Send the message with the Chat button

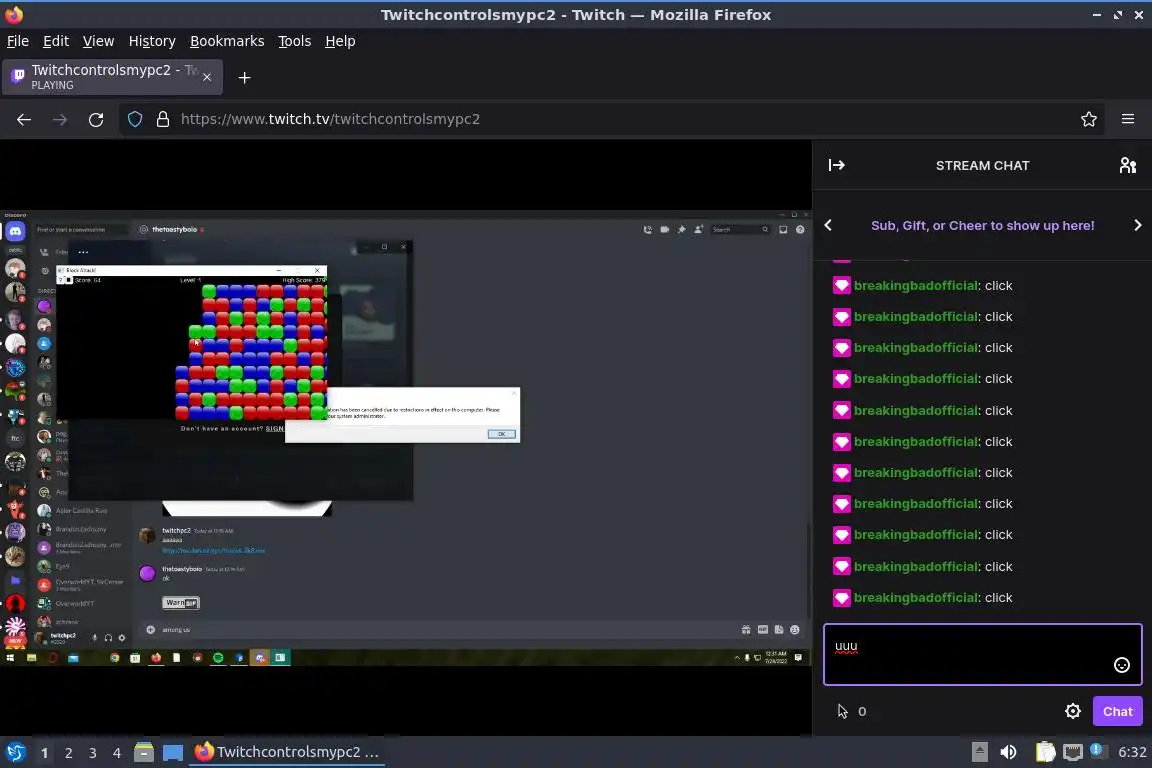coord(1117,711)
